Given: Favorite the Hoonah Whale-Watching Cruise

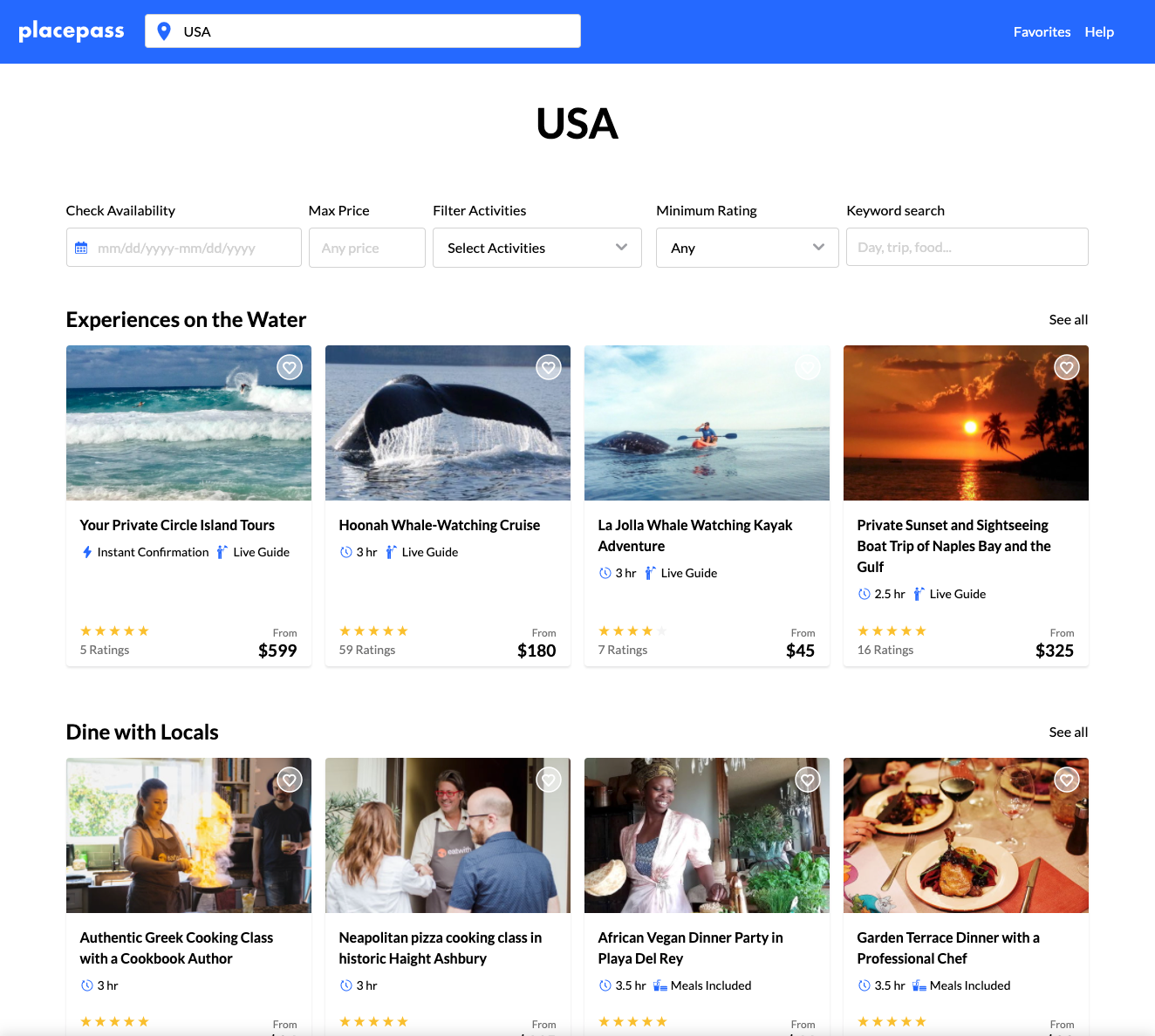Looking at the screenshot, I should pos(549,367).
